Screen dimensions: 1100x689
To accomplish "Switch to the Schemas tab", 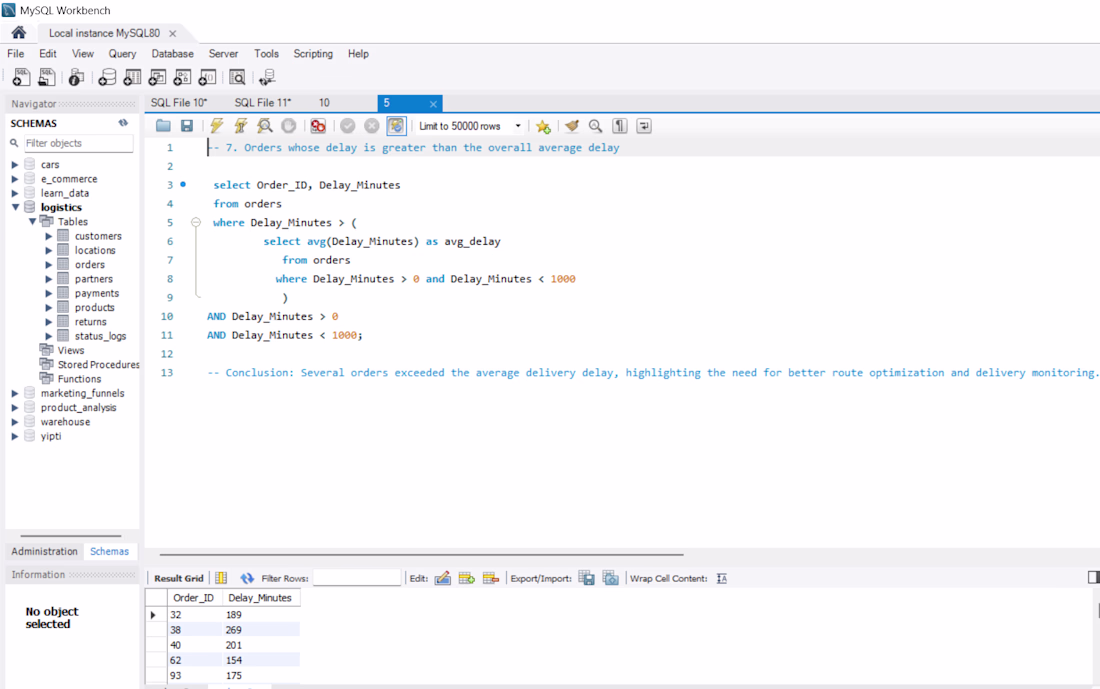I will 109,551.
